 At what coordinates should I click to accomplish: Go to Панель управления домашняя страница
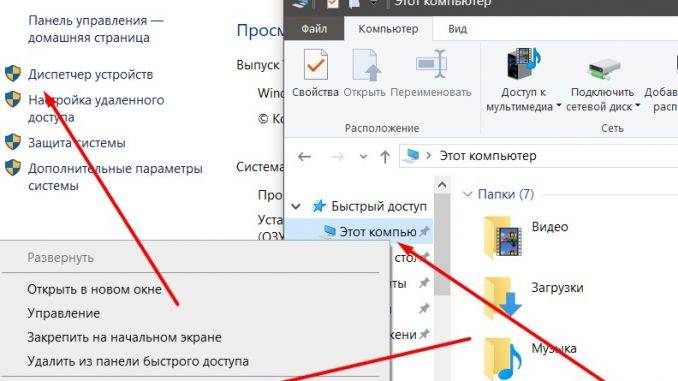point(96,29)
